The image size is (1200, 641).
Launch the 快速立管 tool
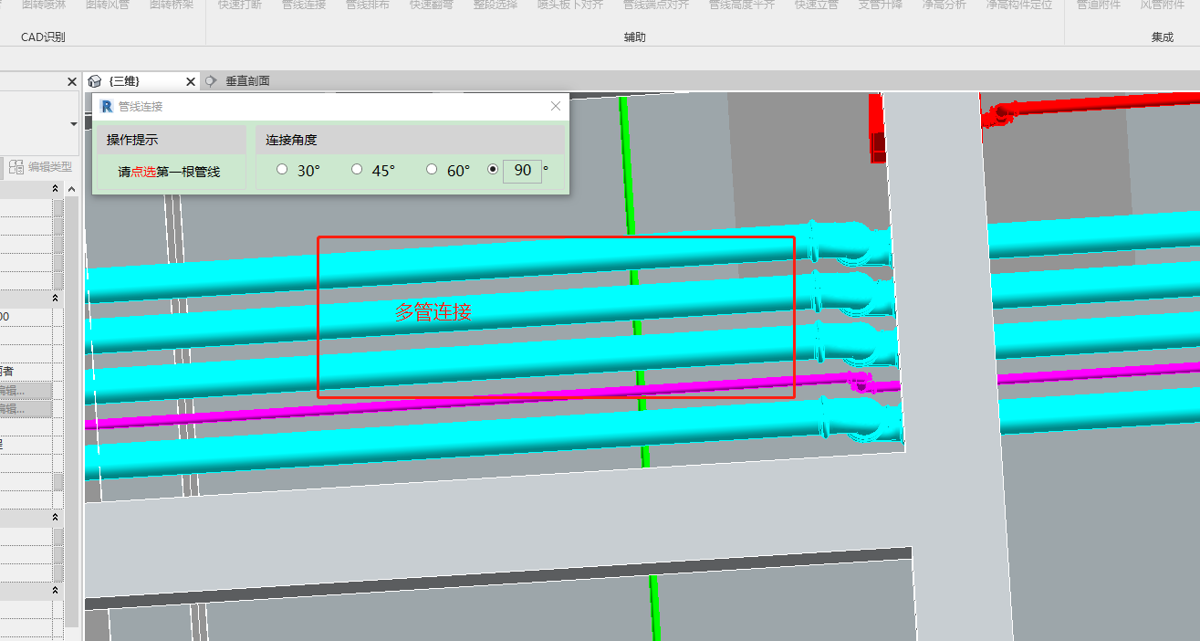pos(816,5)
